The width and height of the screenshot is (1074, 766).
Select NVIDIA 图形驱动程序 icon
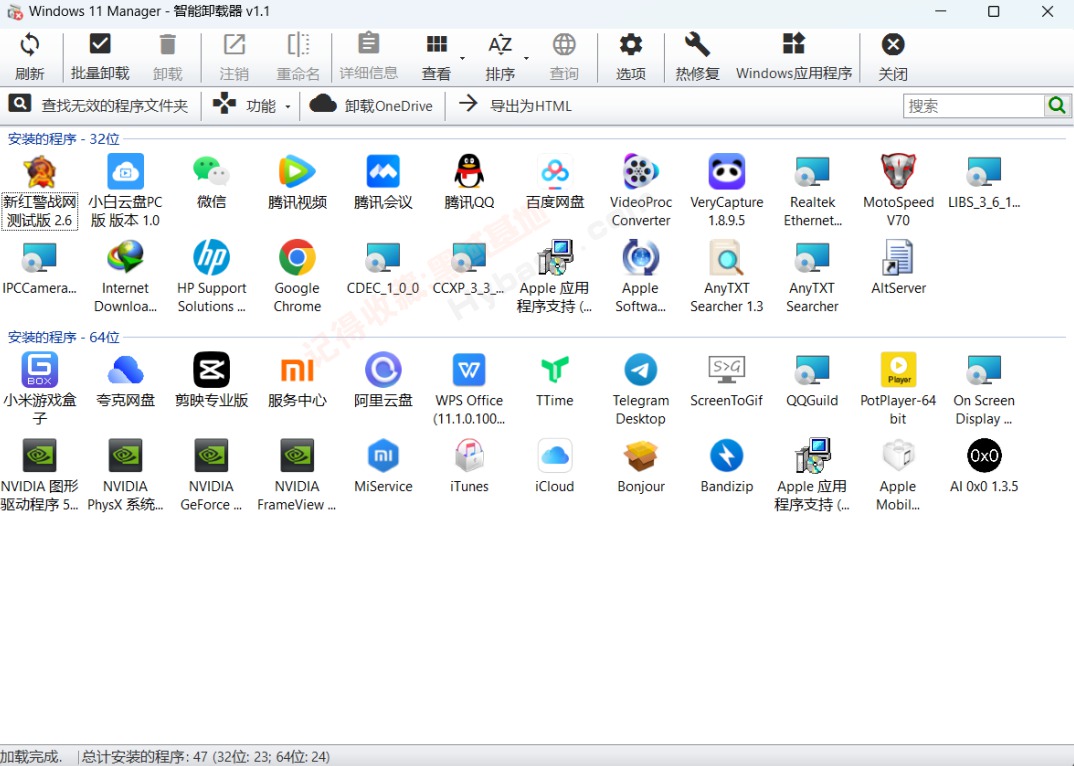pos(40,456)
